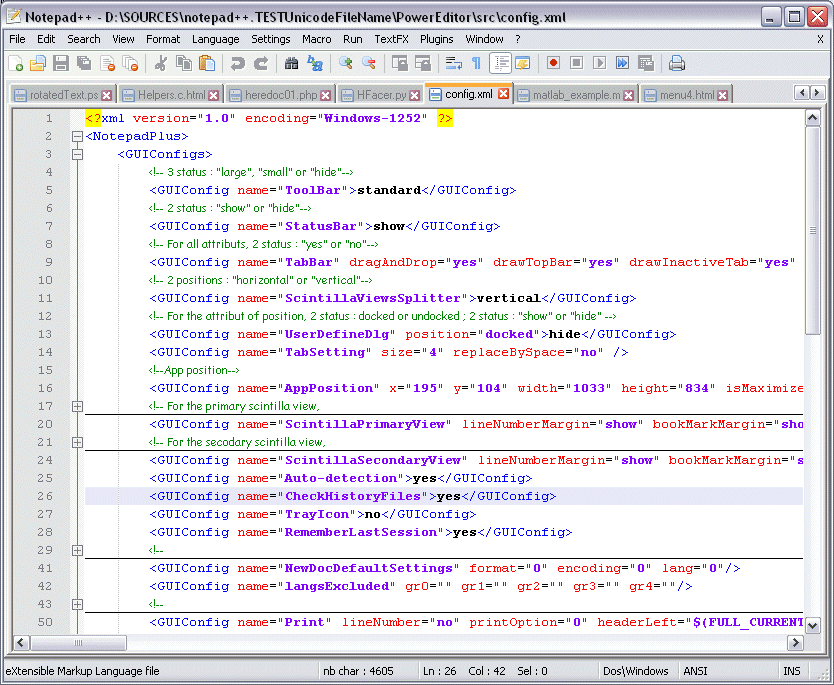
Task: Open the Macro menu
Action: pos(316,39)
